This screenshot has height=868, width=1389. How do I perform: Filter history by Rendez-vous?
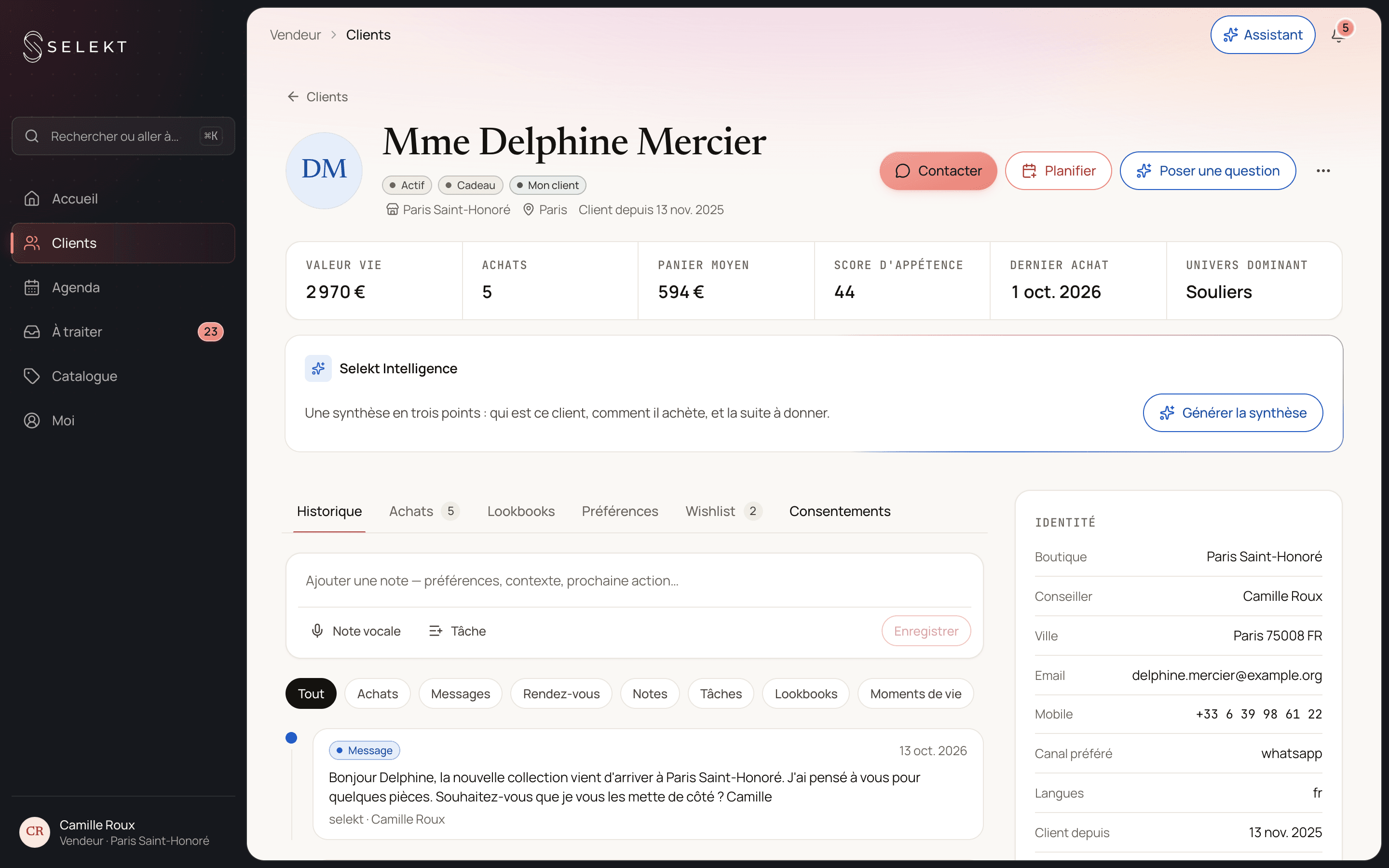click(561, 693)
